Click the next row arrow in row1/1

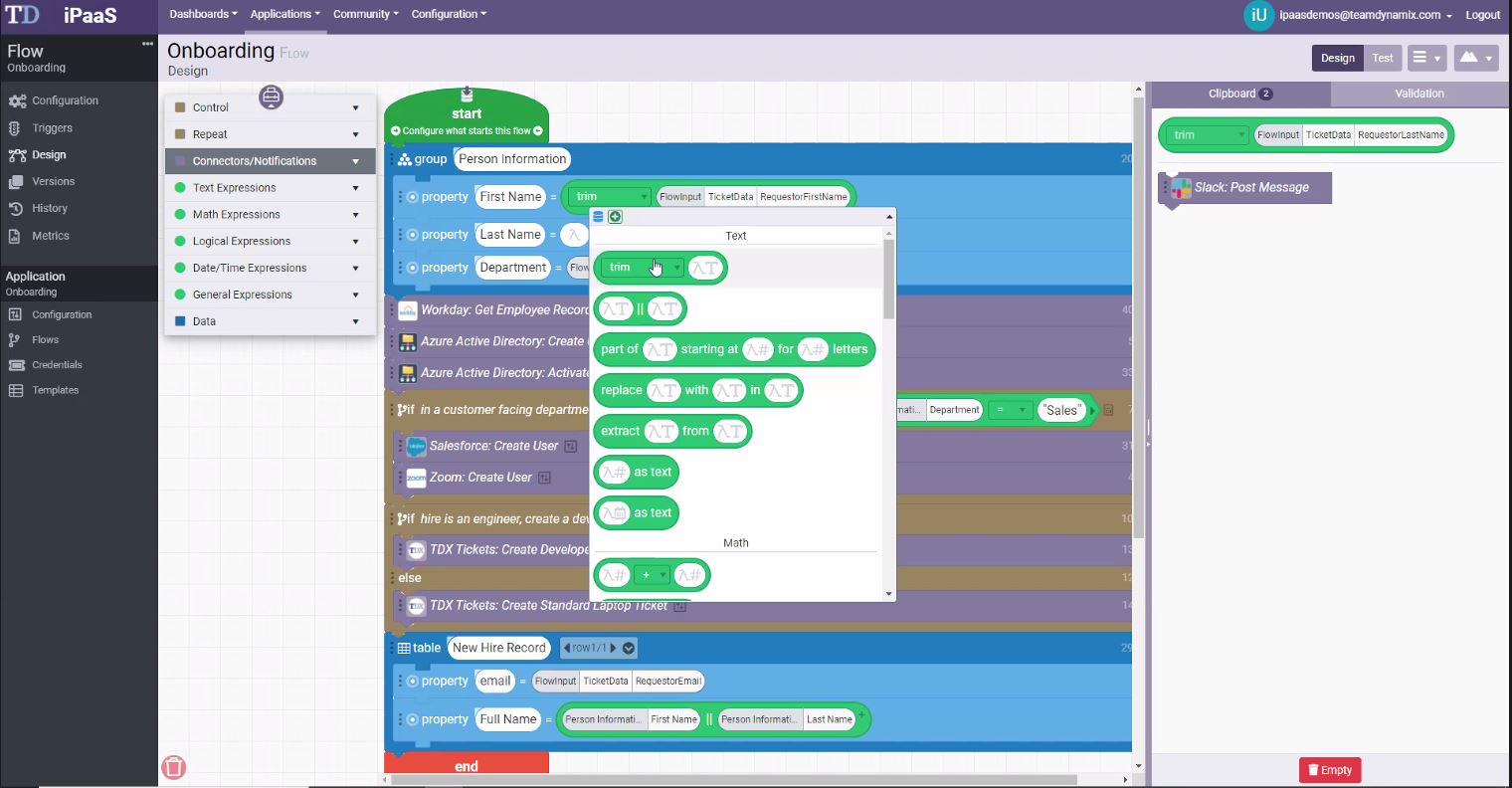(x=613, y=648)
